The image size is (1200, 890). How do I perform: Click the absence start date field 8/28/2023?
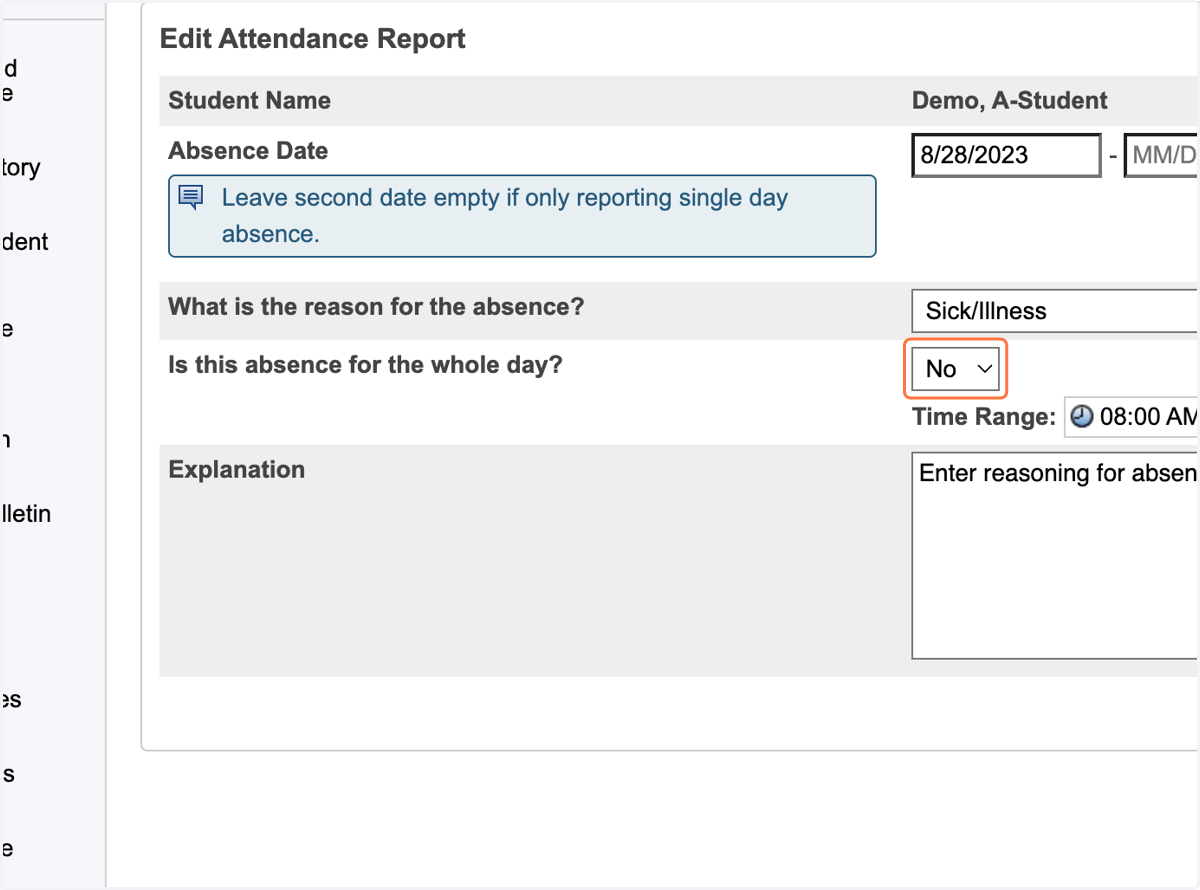pyautogui.click(x=1007, y=155)
